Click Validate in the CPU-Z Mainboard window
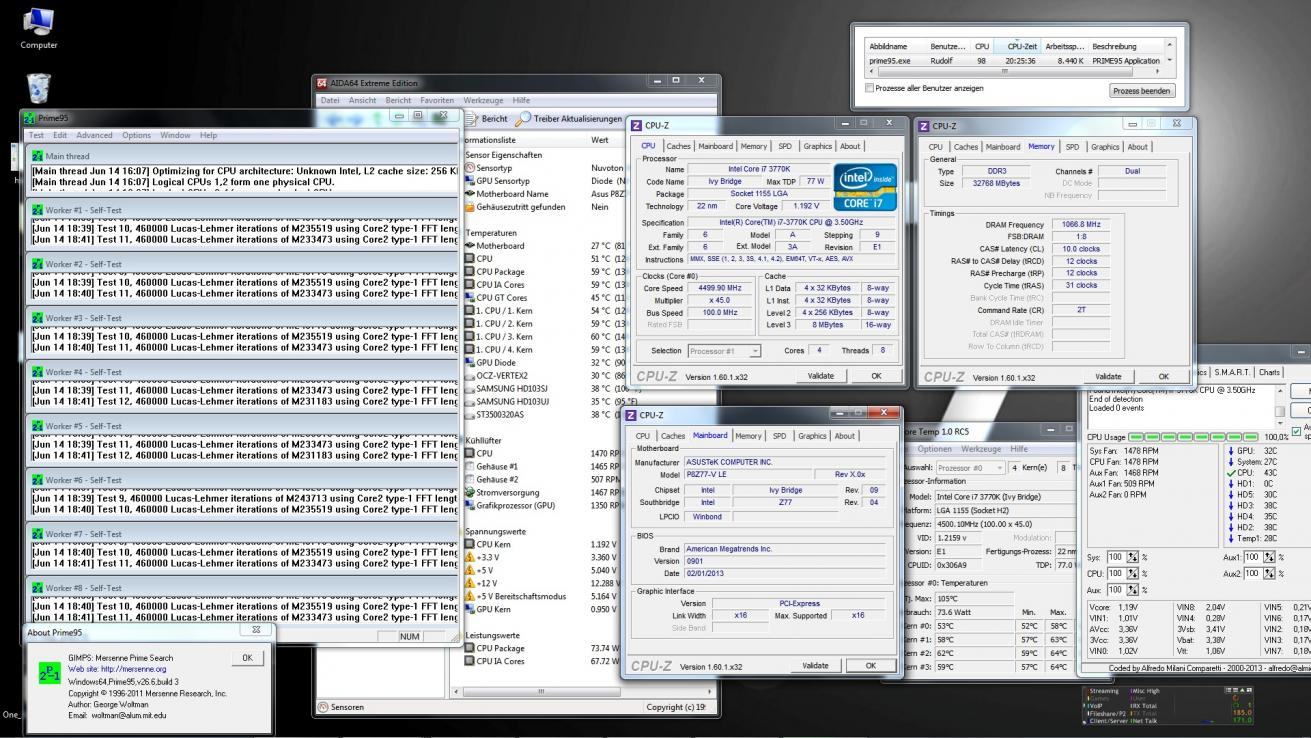This screenshot has height=738, width=1311. [x=815, y=665]
